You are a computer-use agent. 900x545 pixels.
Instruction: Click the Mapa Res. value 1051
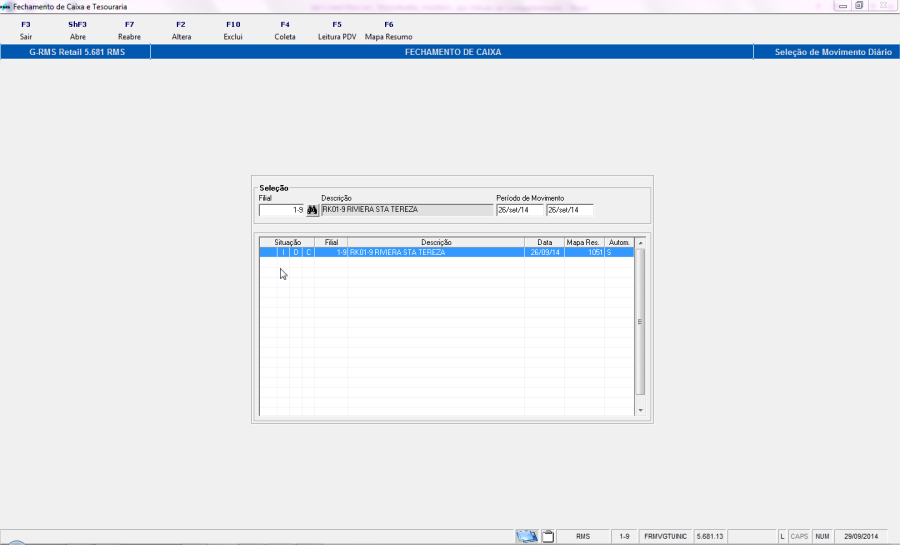584,252
